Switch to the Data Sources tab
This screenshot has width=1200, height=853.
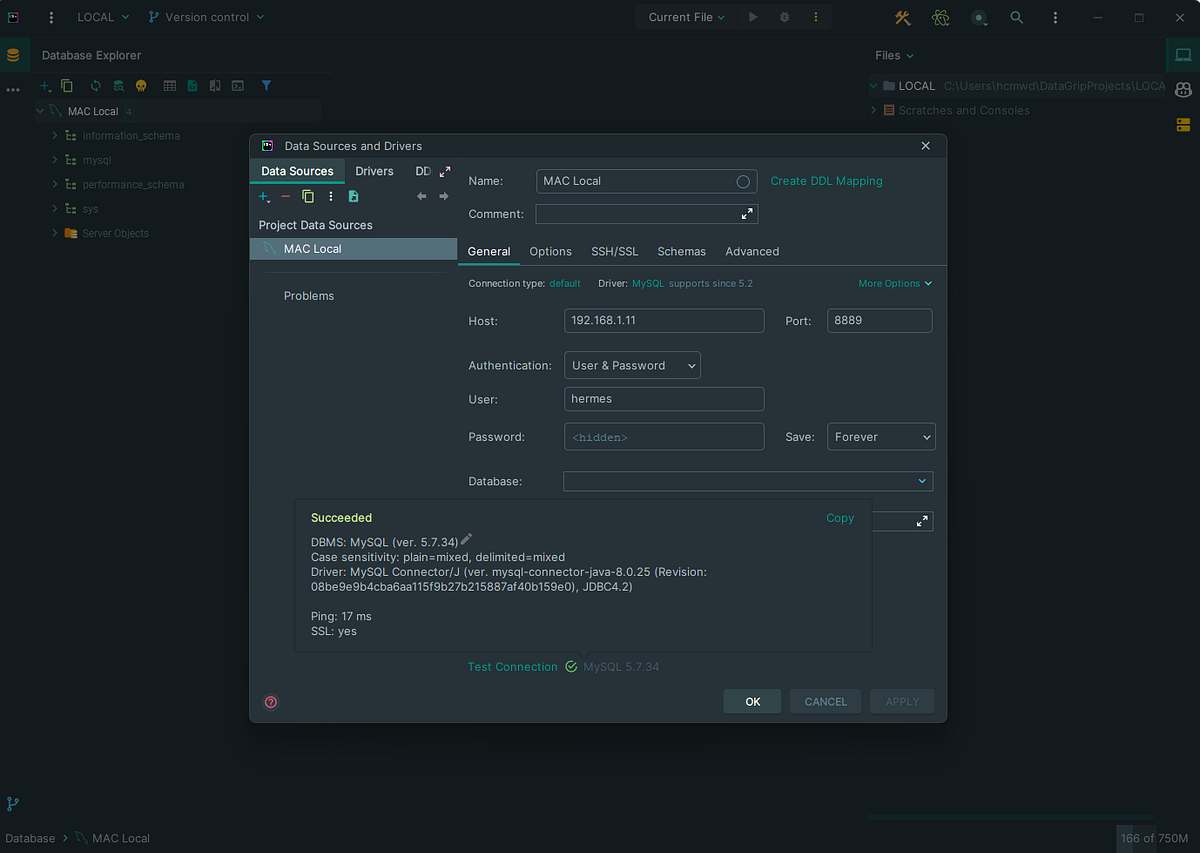[297, 171]
